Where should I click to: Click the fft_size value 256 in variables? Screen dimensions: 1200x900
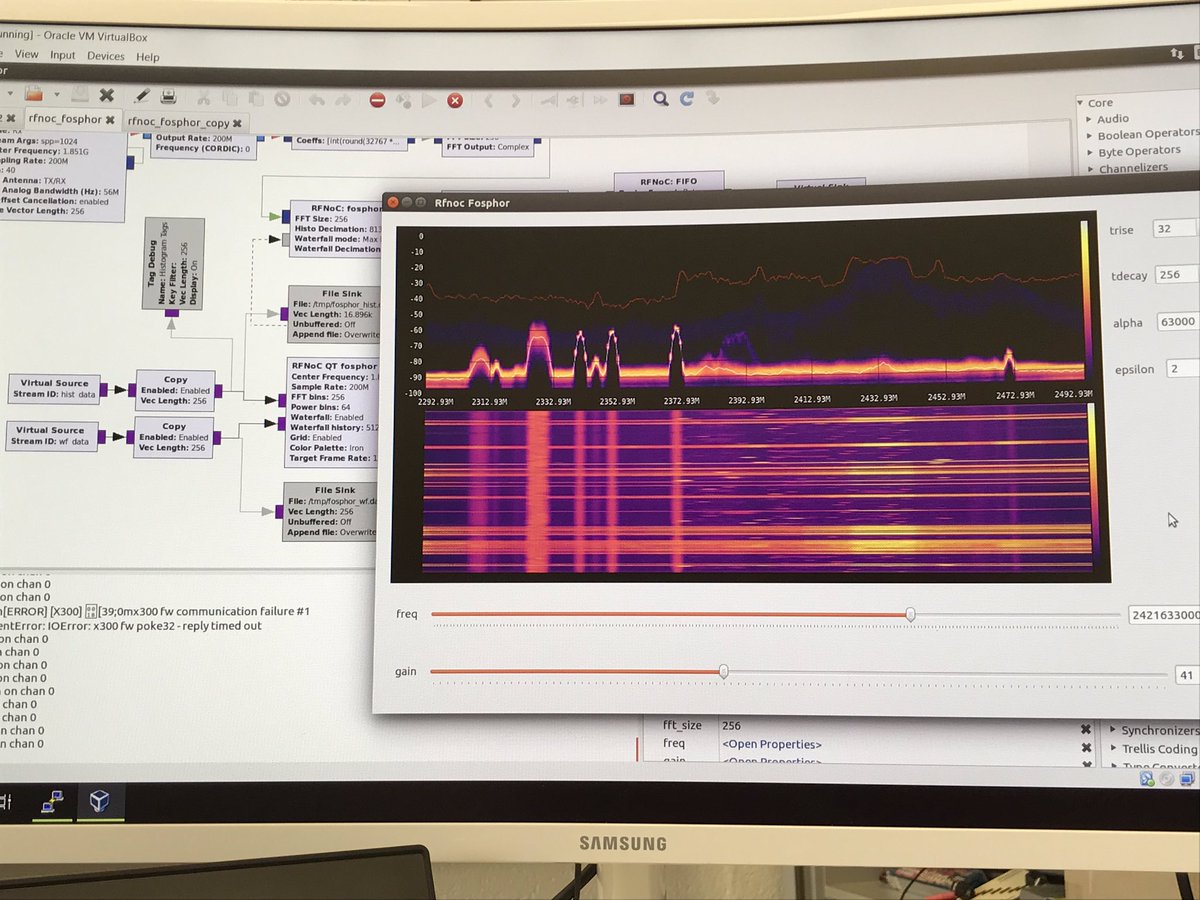tap(731, 726)
